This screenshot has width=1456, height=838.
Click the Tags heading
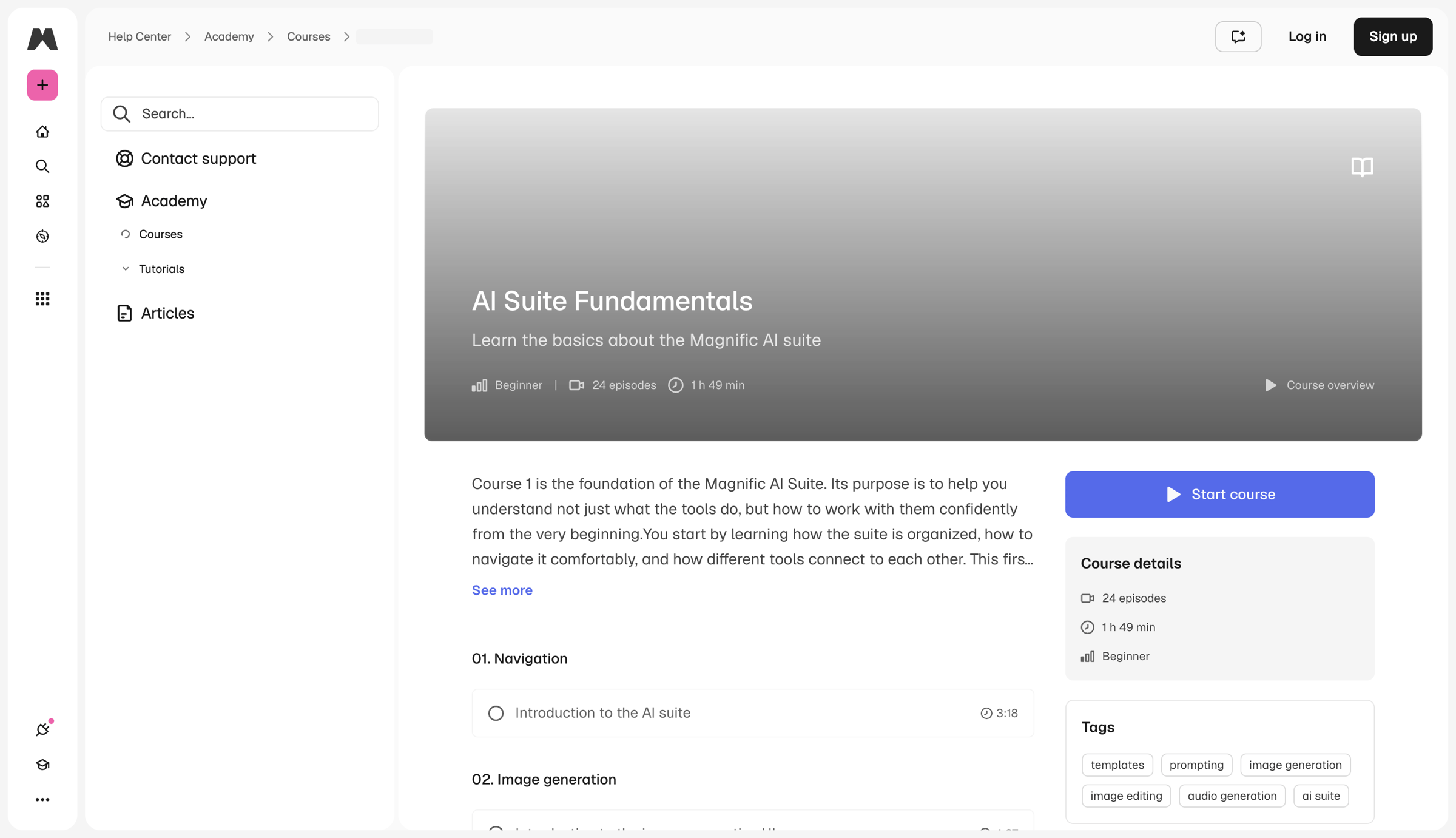pyautogui.click(x=1098, y=727)
